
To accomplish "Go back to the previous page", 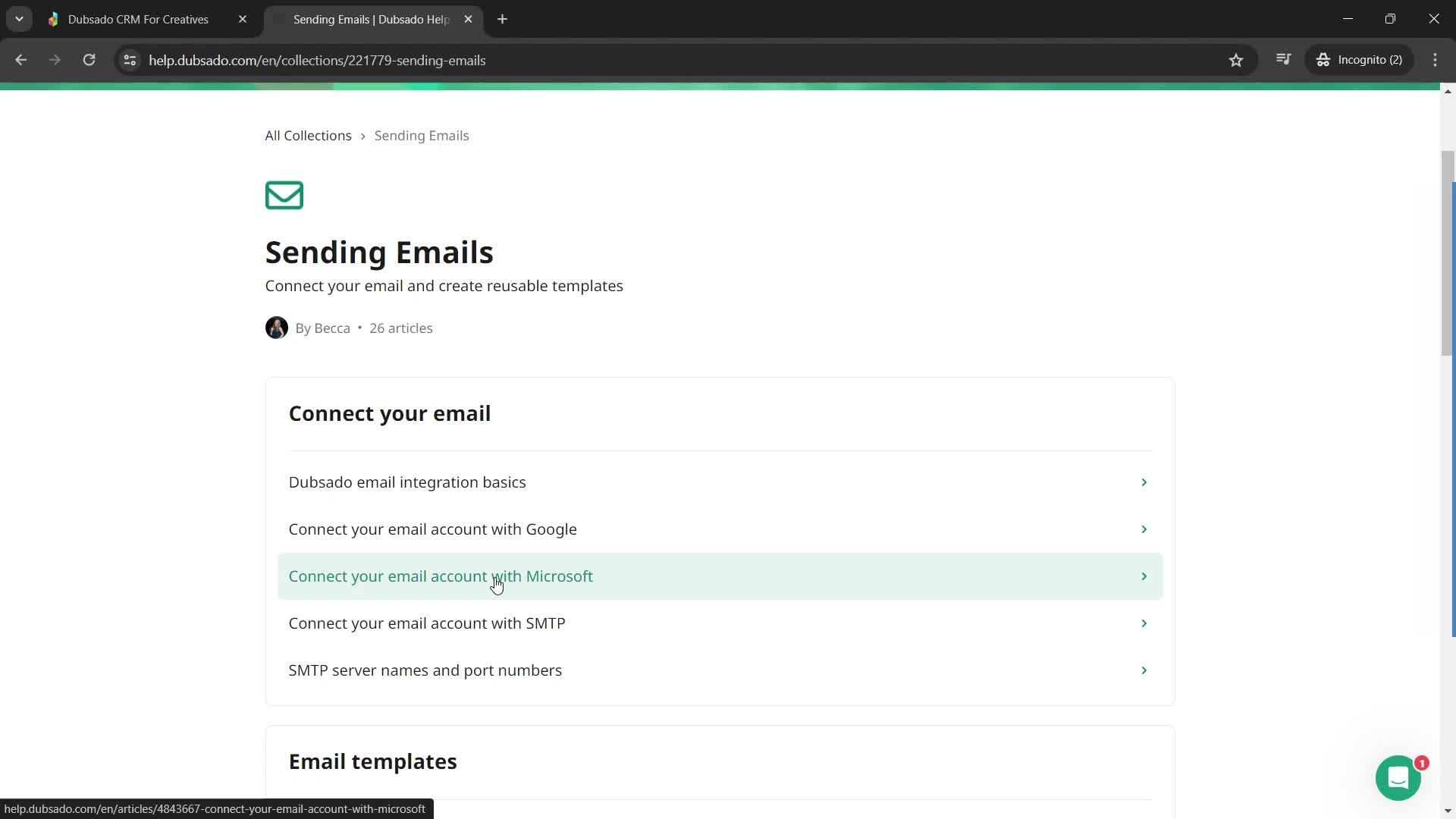I will tap(21, 60).
